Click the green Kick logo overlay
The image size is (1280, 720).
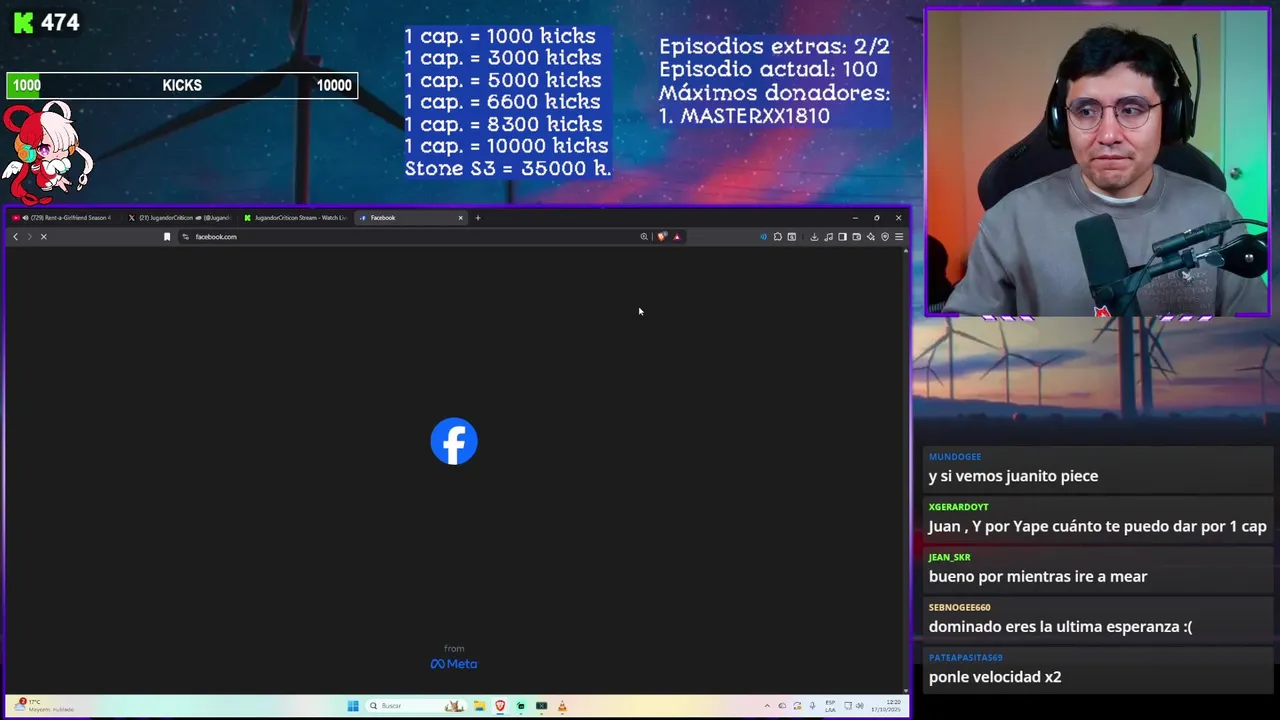pyautogui.click(x=23, y=22)
